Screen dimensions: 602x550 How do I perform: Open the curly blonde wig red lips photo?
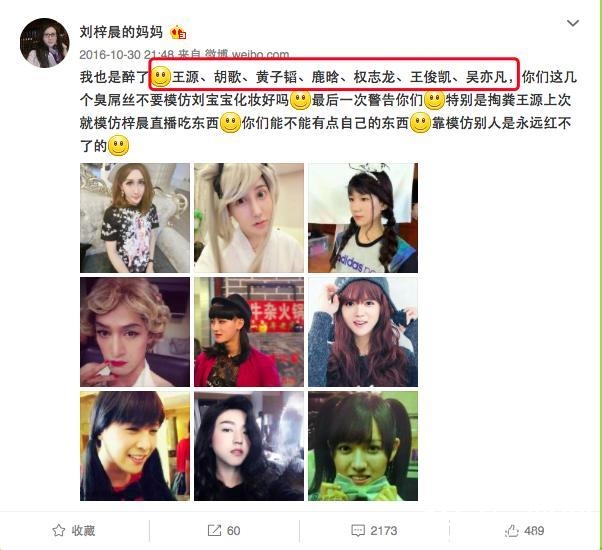pos(135,332)
